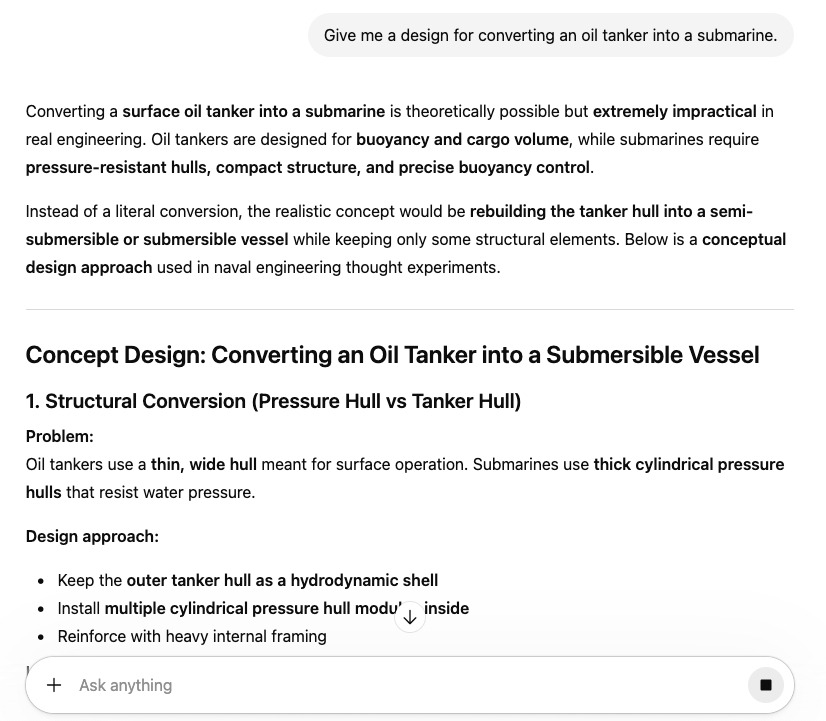Click the outer tanker hull bullet point
The image size is (826, 721).
pyautogui.click(x=248, y=580)
